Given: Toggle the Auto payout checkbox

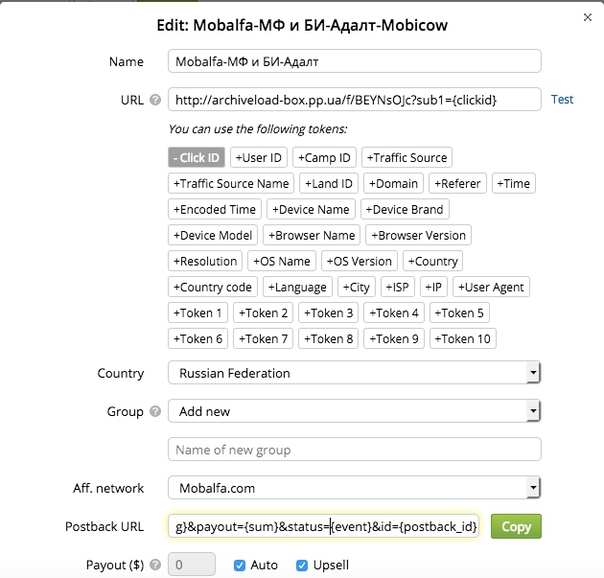Looking at the screenshot, I should click(239, 565).
